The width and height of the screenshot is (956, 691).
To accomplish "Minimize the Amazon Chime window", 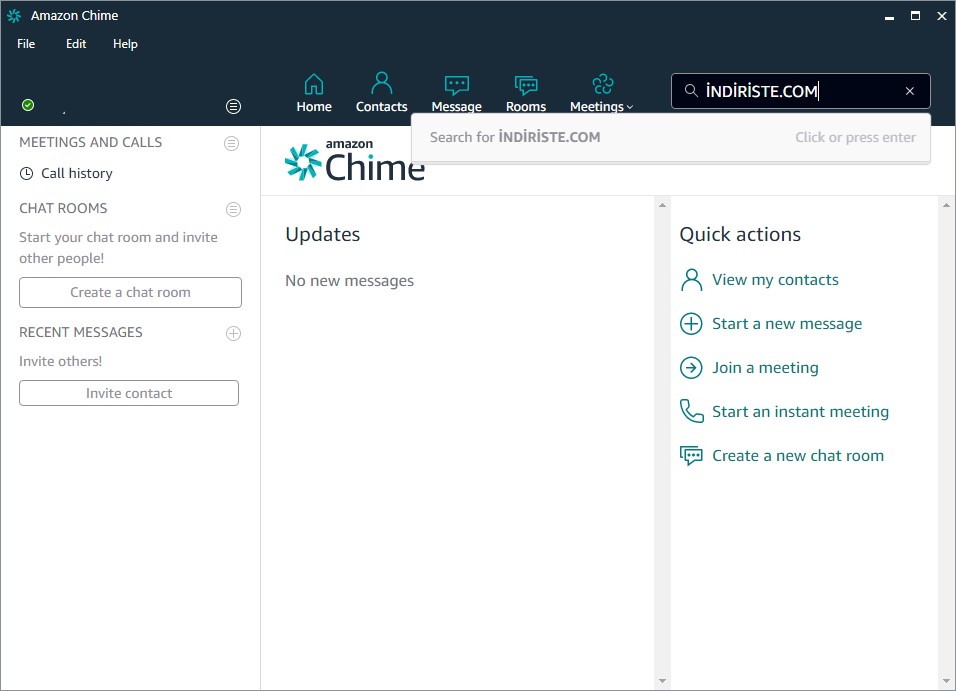I will tap(890, 16).
